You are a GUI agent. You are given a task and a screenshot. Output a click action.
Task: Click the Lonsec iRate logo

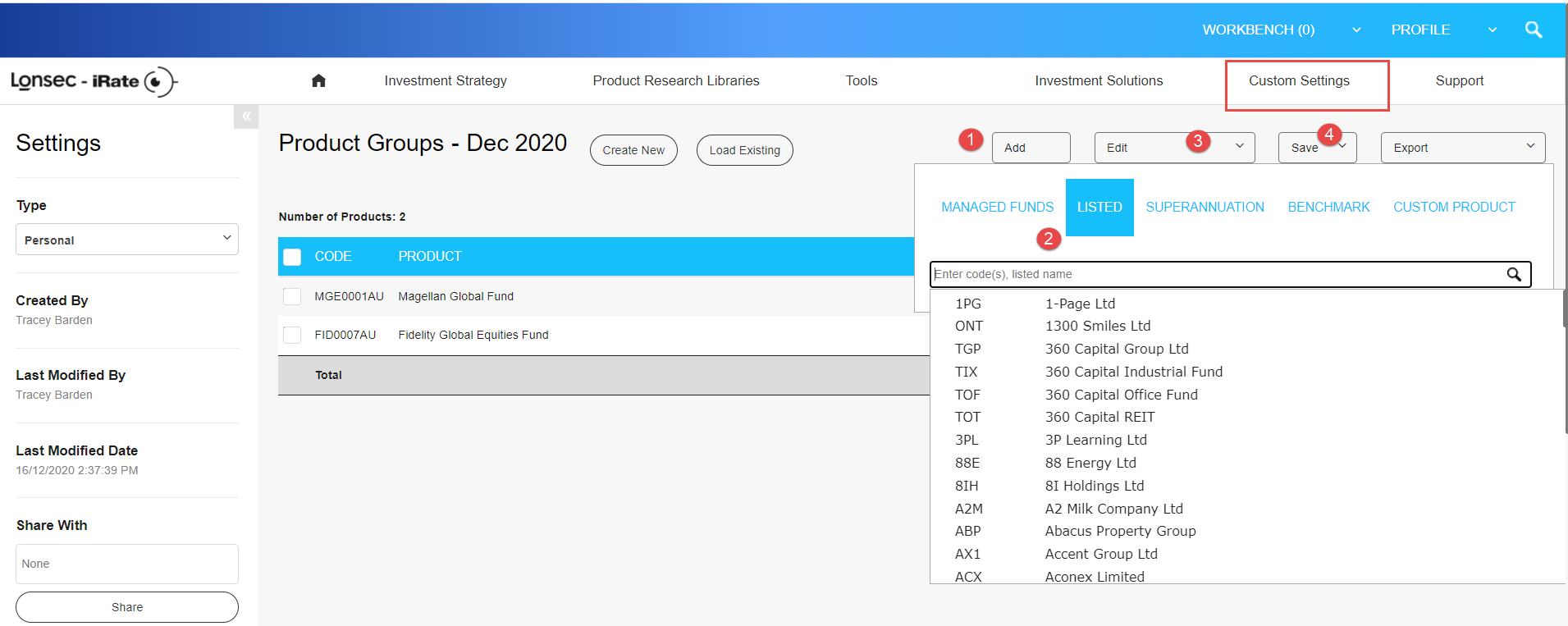pos(94,81)
